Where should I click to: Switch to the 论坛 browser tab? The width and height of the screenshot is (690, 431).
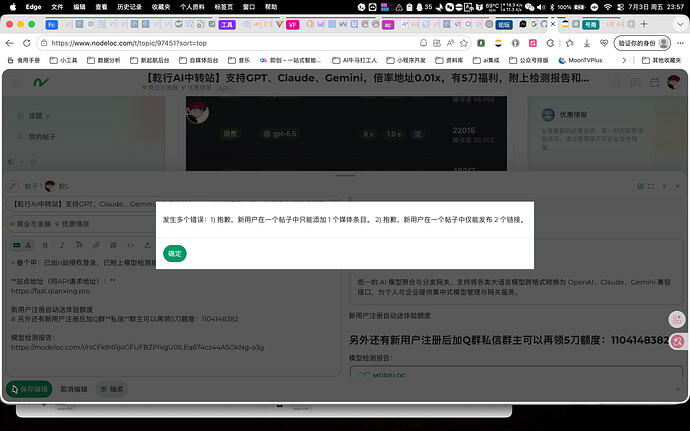(x=503, y=24)
